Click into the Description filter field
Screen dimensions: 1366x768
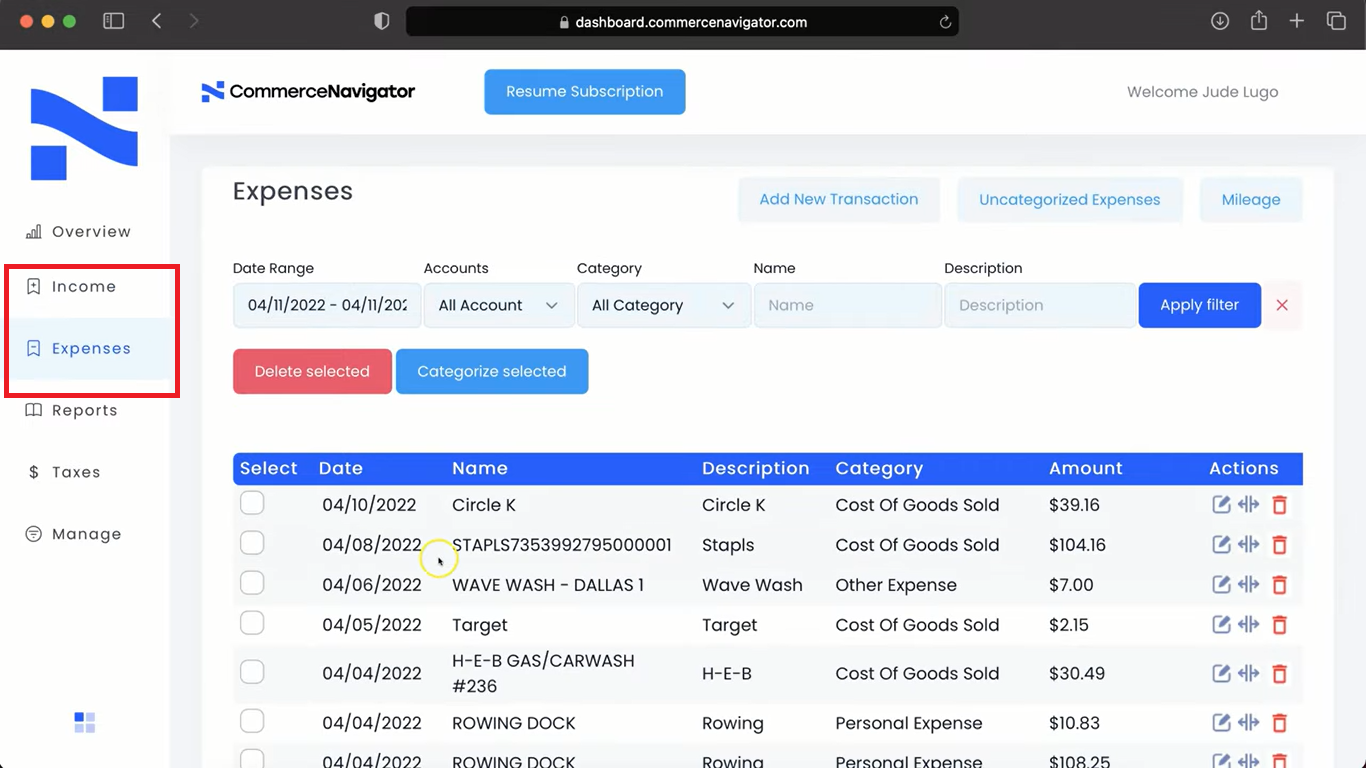[1039, 305]
